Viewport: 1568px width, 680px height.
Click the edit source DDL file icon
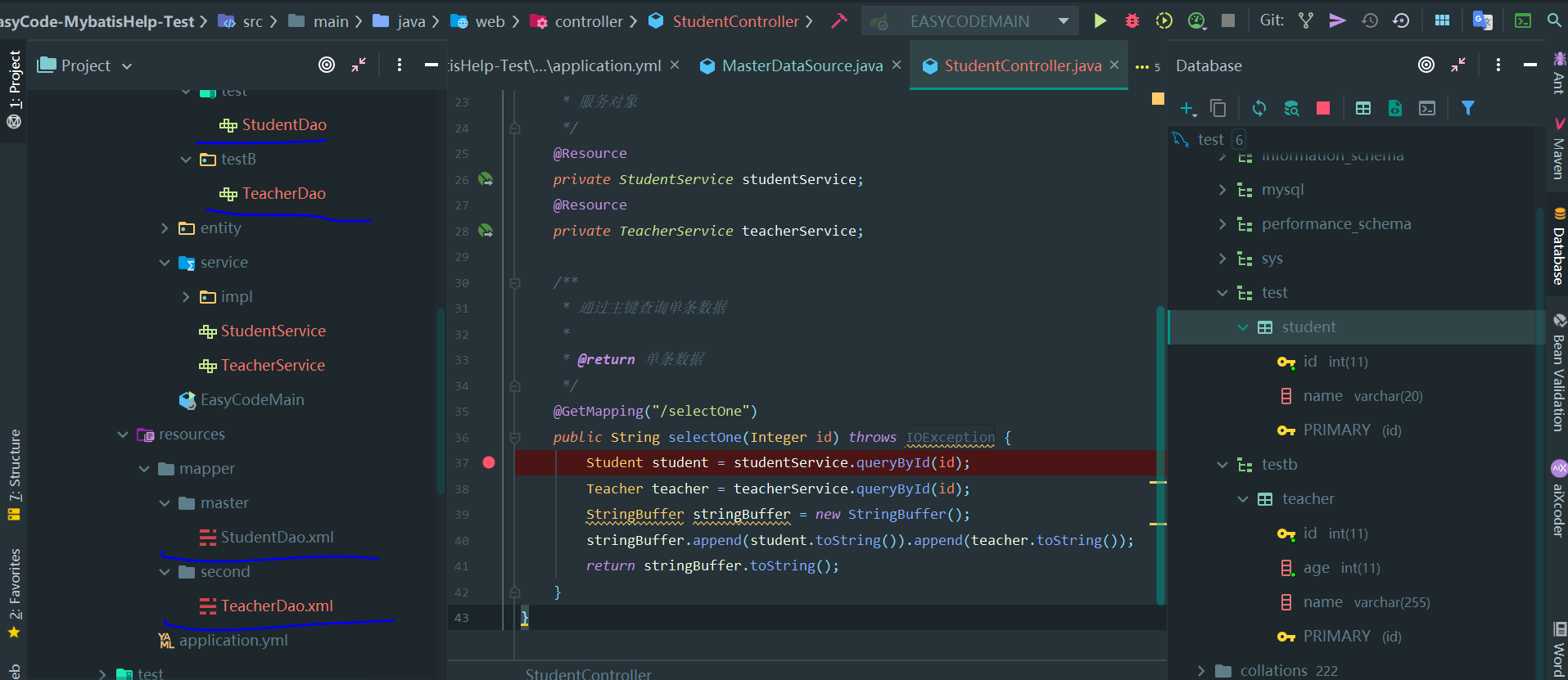click(x=1395, y=108)
